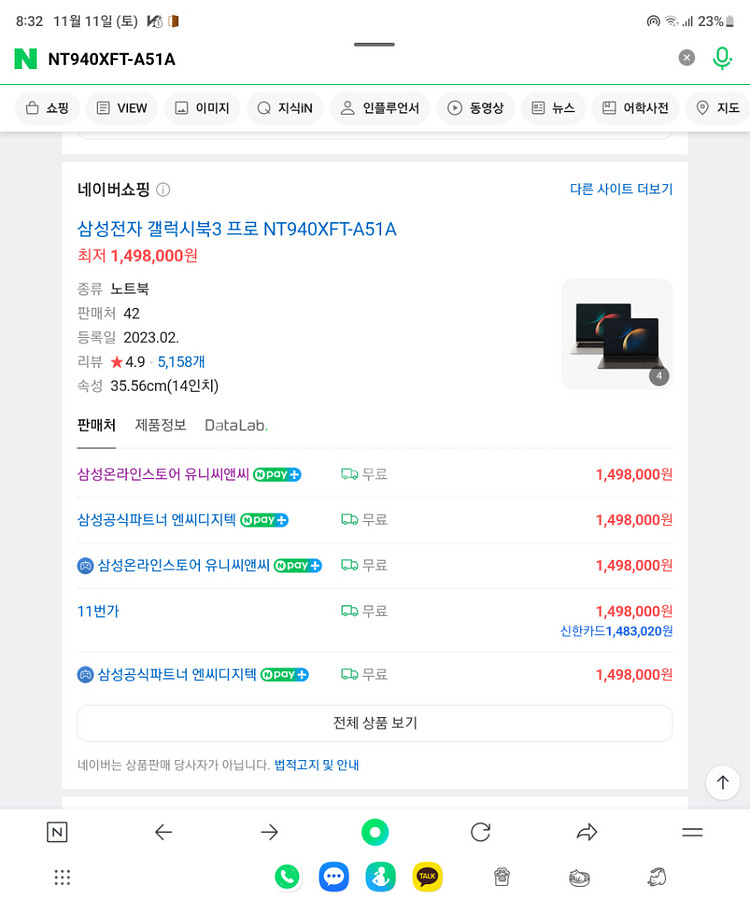The image size is (750, 900).
Task: Clear the search query with the X icon
Action: pyautogui.click(x=686, y=57)
